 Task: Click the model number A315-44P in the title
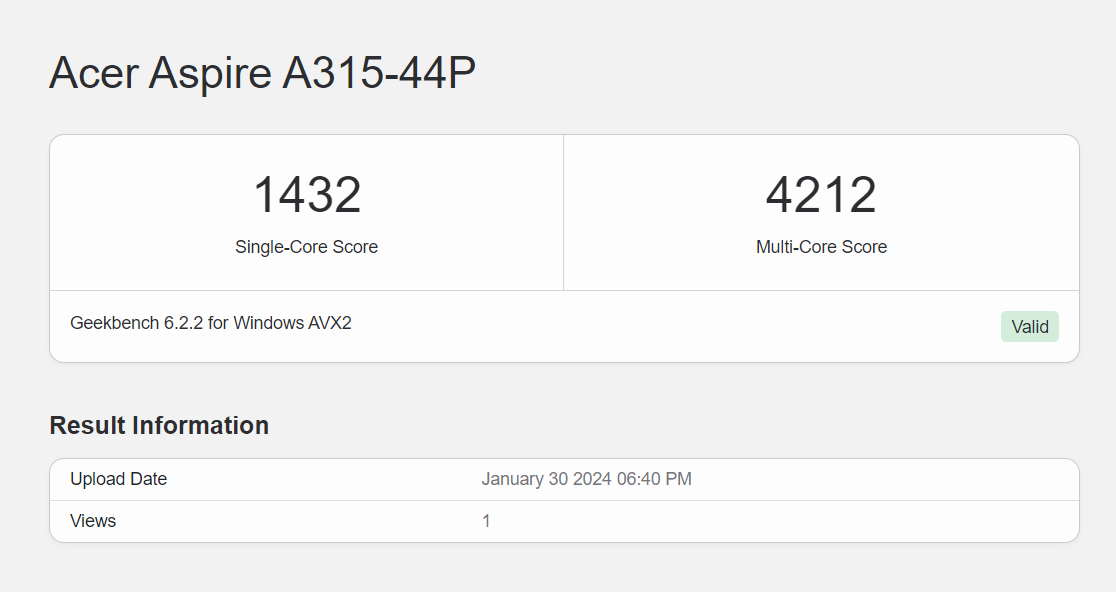click(379, 73)
